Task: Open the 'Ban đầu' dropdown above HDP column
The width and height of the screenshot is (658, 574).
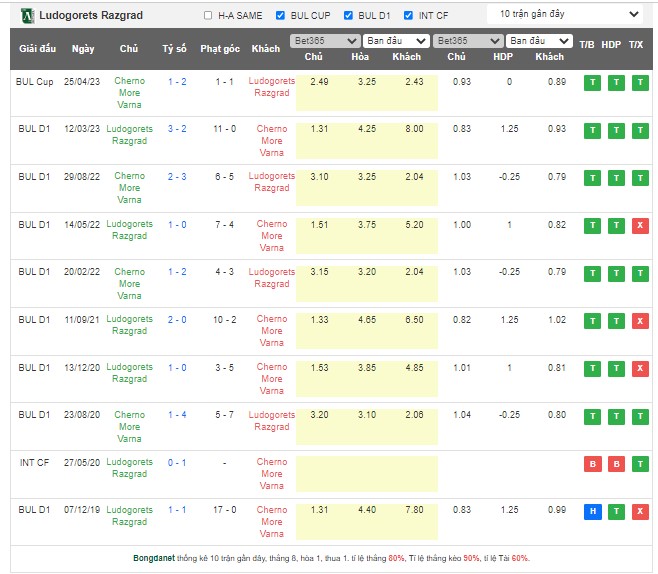Action: click(539, 41)
